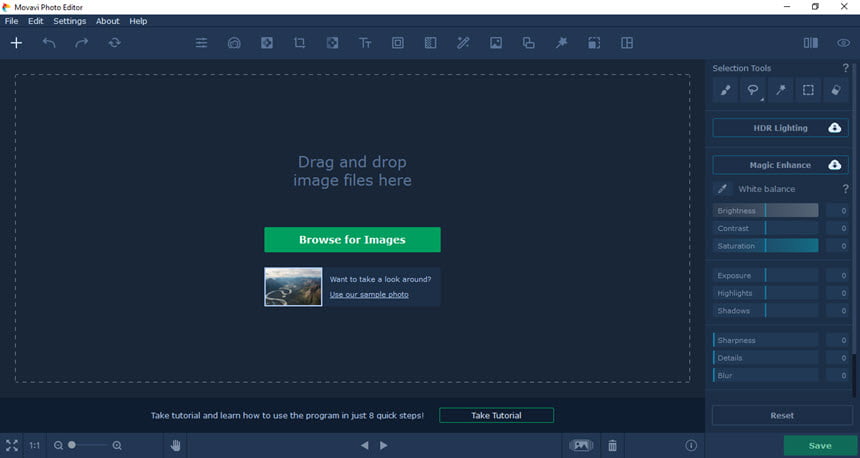Click the Highlights slider
This screenshot has width=860, height=458.
click(x=766, y=293)
